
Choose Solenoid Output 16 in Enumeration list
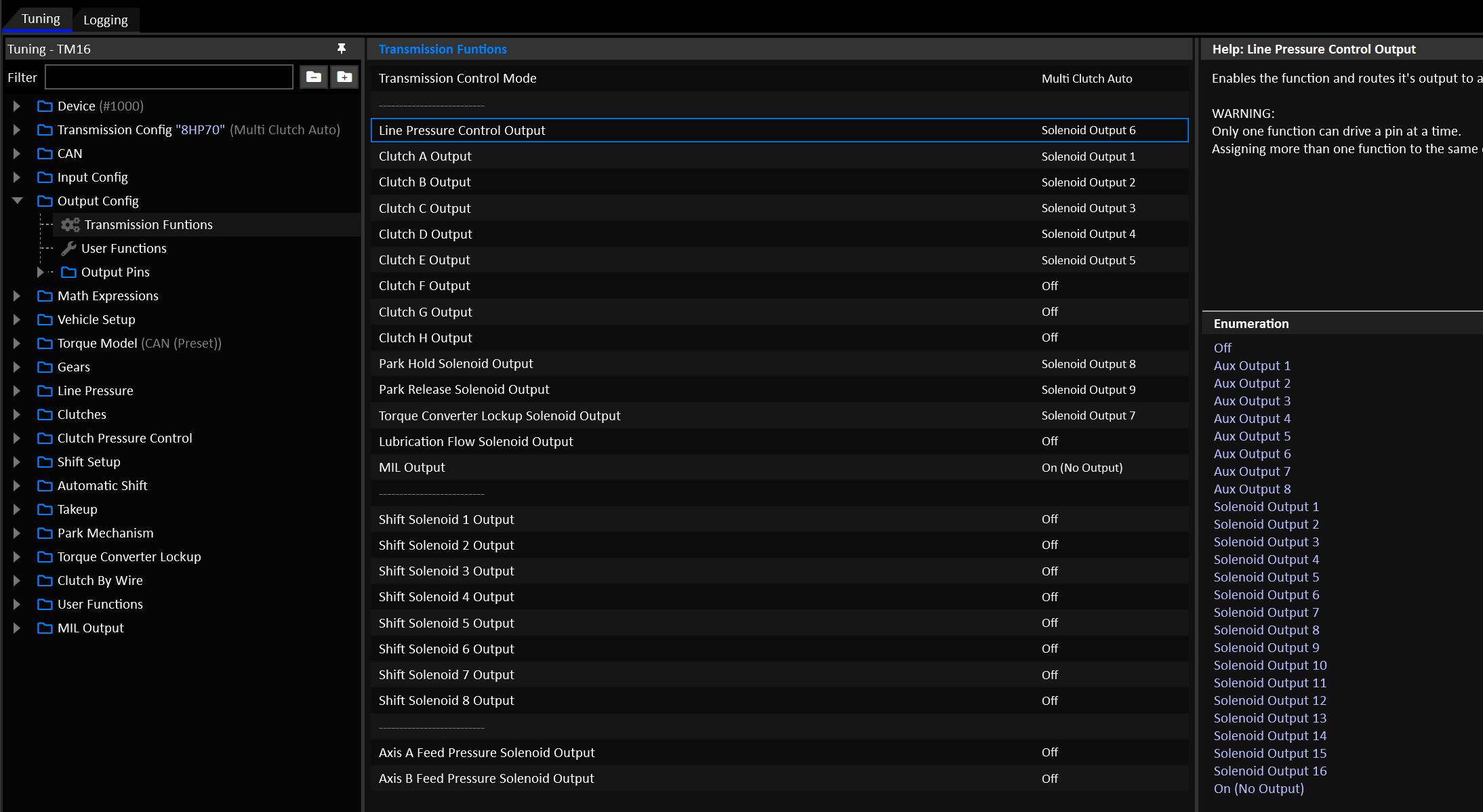tap(1270, 771)
